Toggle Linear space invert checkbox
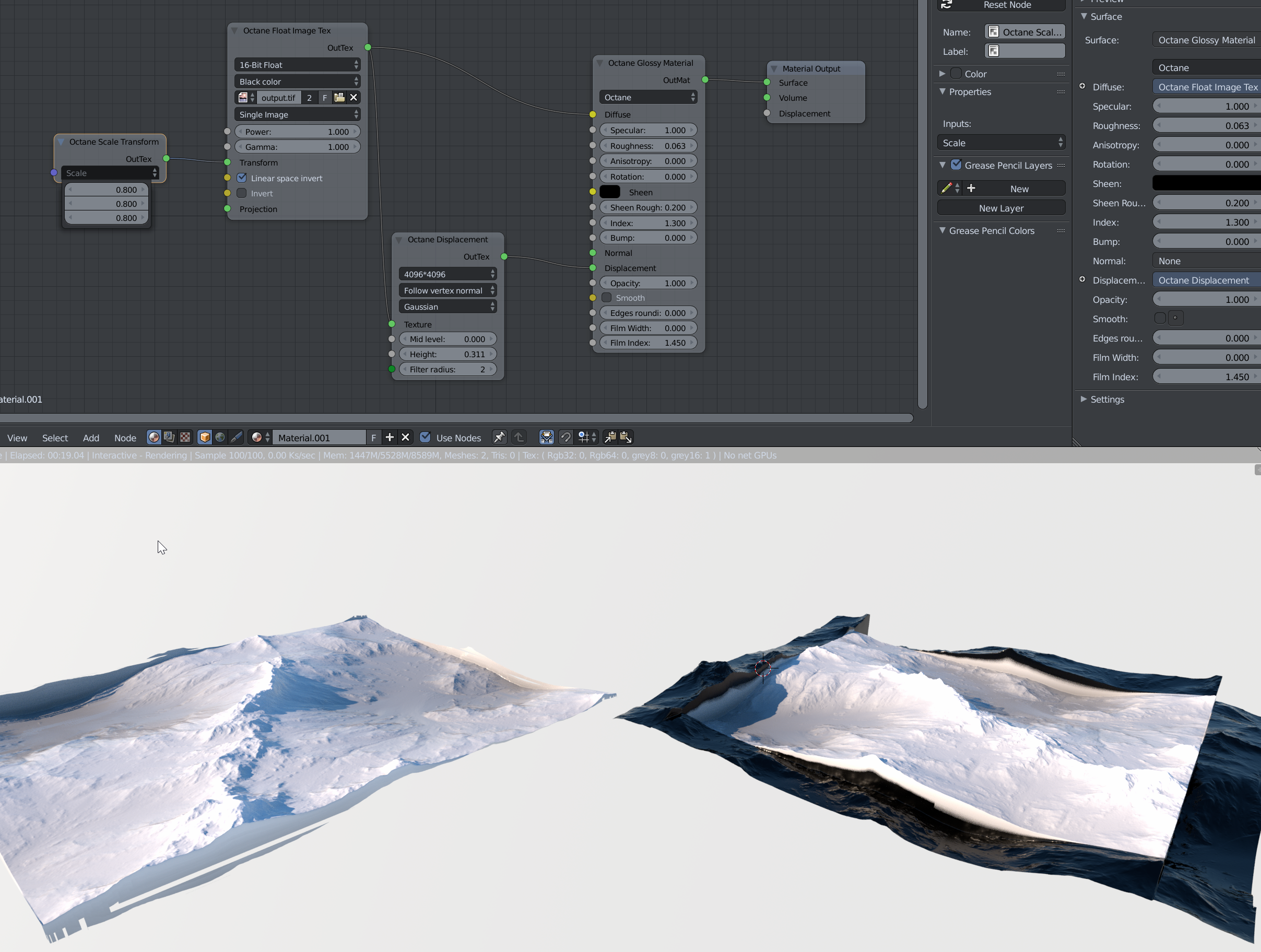 (x=242, y=178)
